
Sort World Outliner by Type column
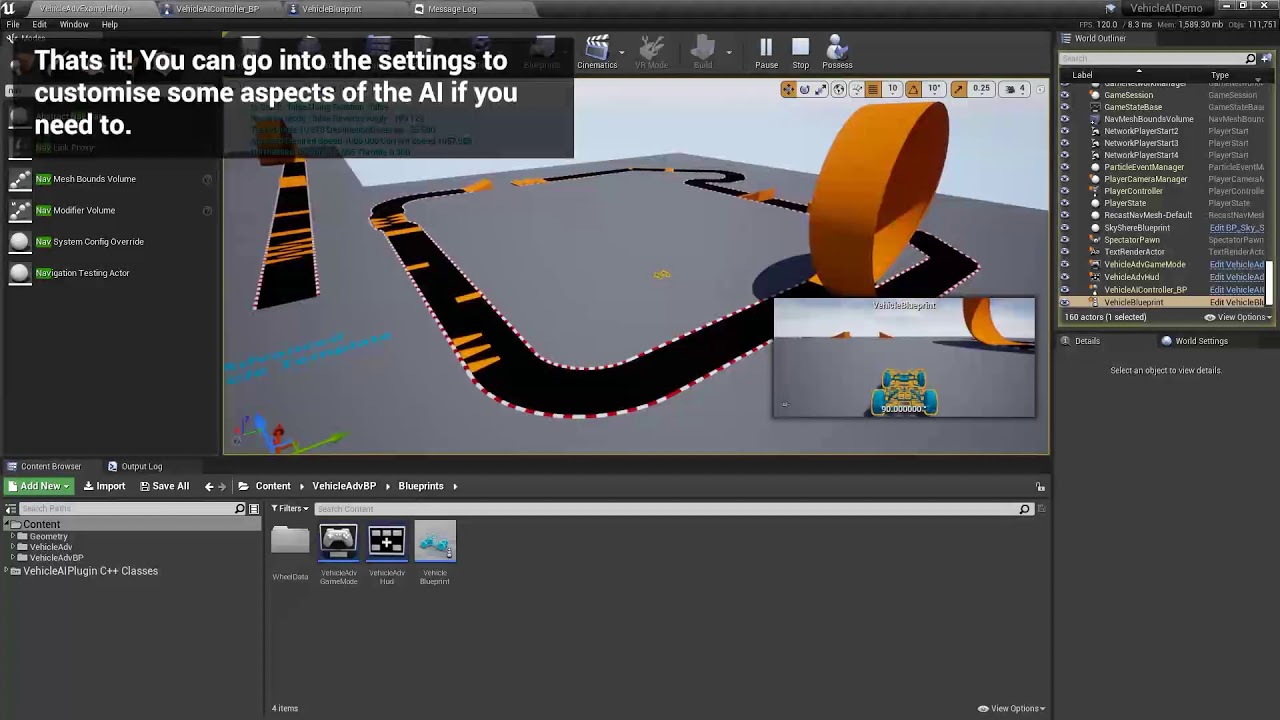[1220, 75]
